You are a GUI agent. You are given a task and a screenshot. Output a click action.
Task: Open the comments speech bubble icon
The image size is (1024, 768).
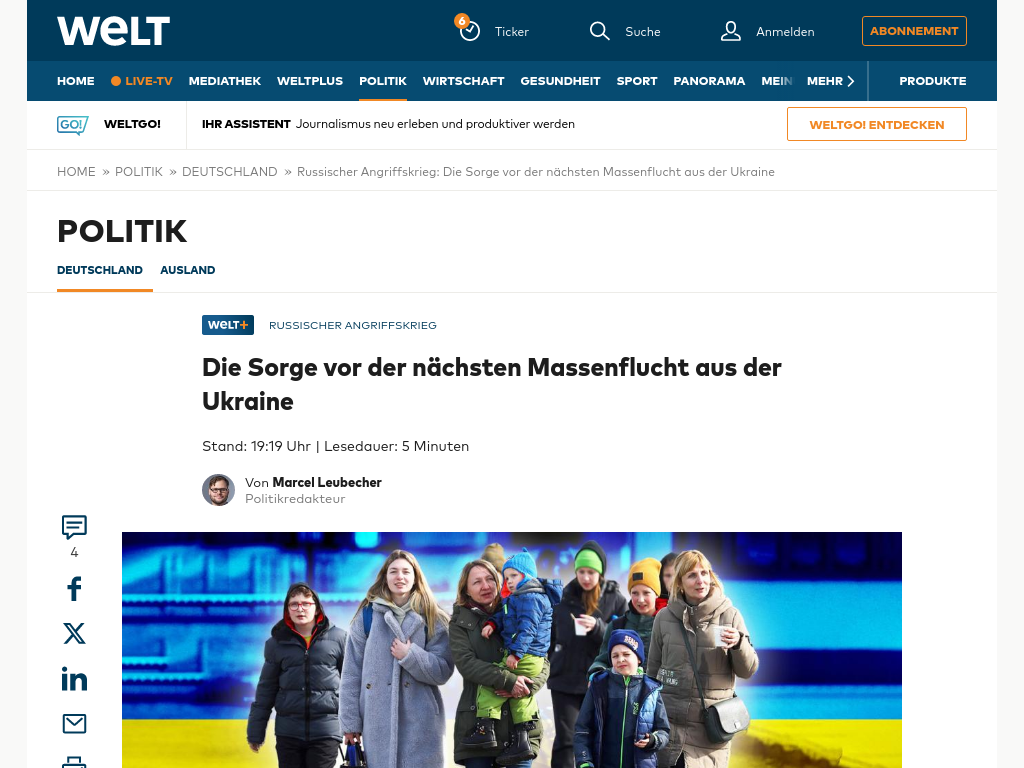(74, 527)
